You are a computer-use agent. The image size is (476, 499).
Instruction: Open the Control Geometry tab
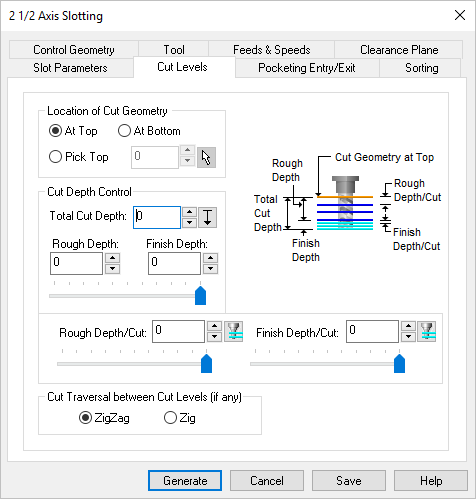point(74,50)
